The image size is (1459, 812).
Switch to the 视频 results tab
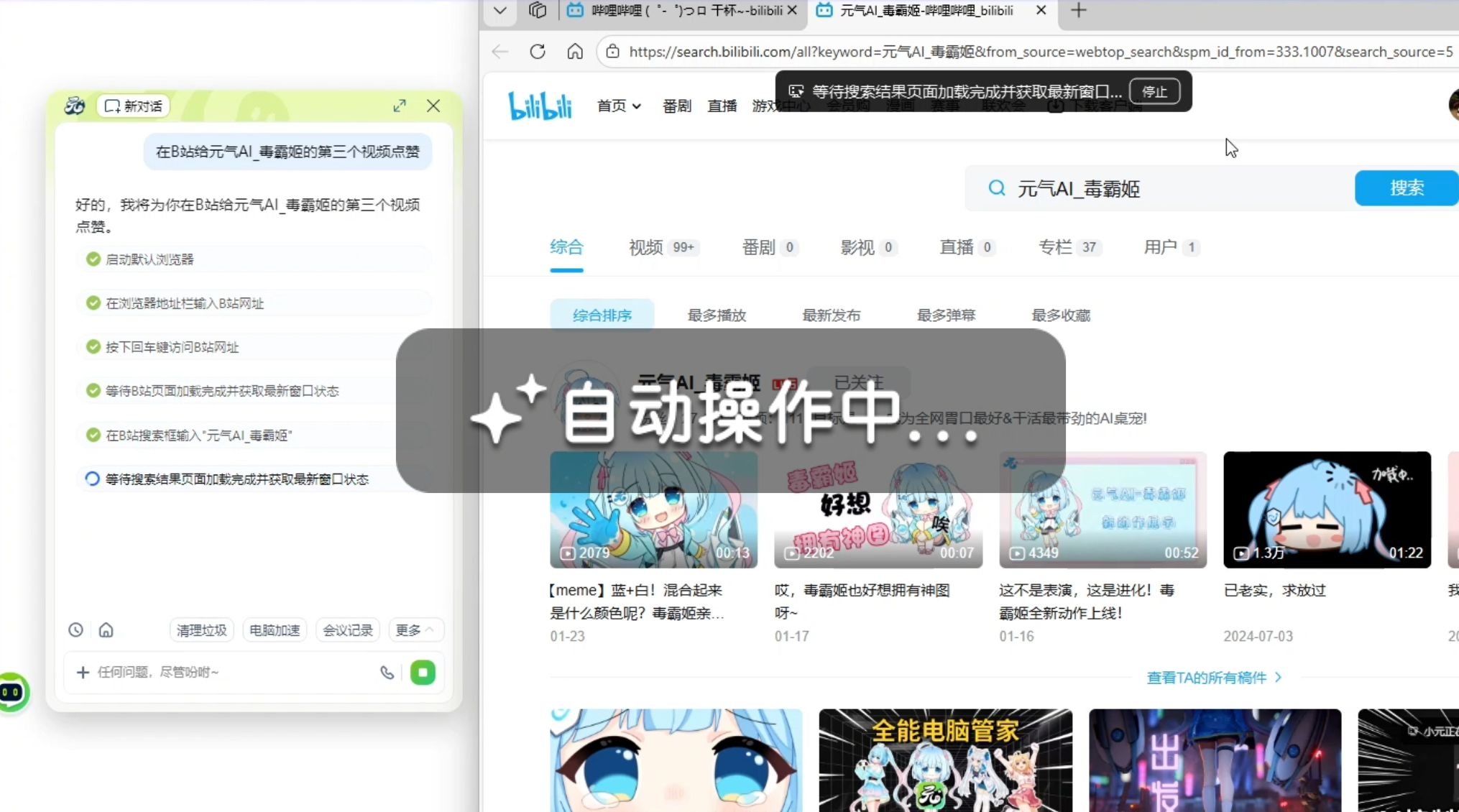645,247
